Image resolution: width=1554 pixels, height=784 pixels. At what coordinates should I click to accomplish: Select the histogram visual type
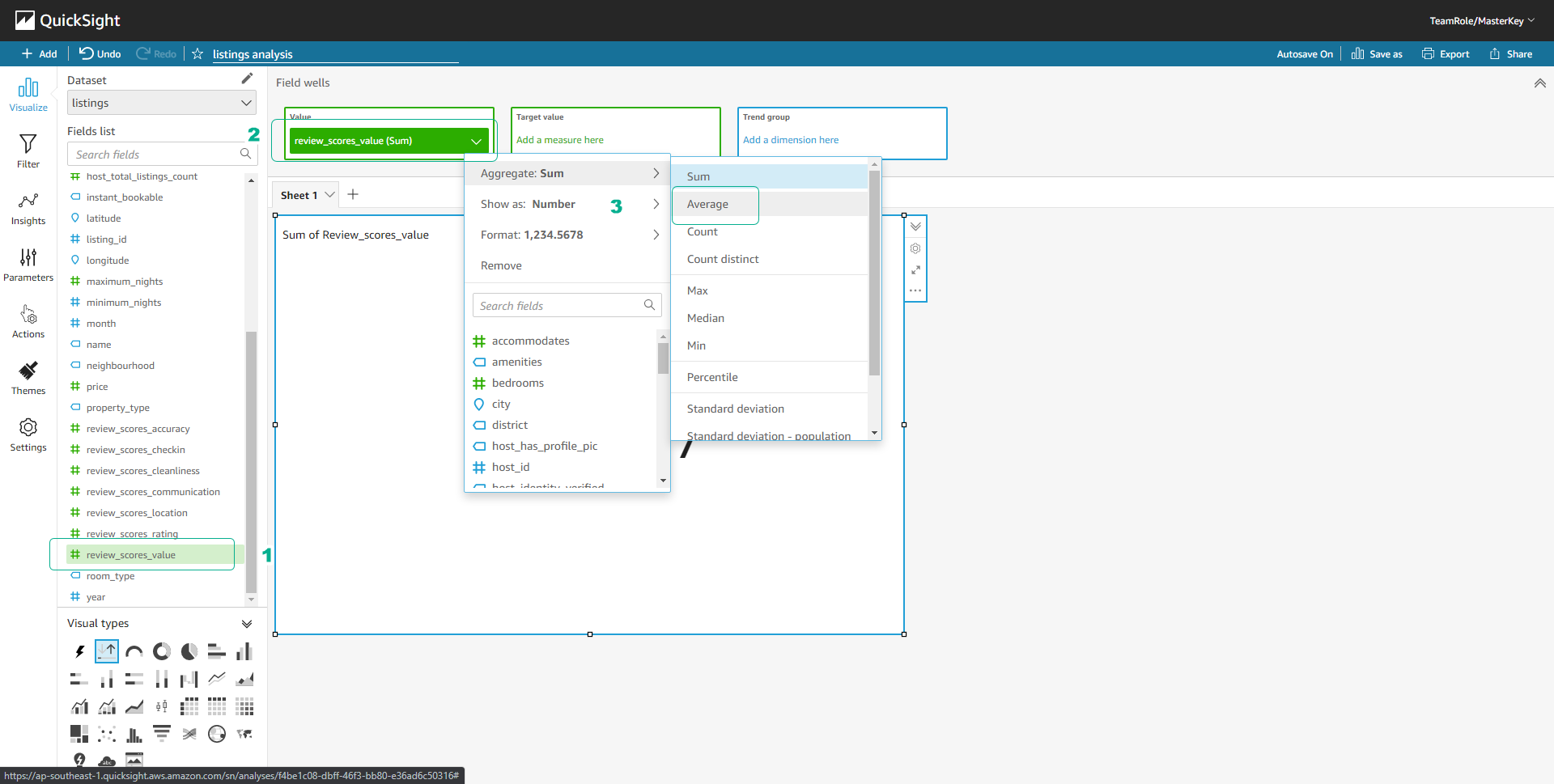(x=134, y=734)
